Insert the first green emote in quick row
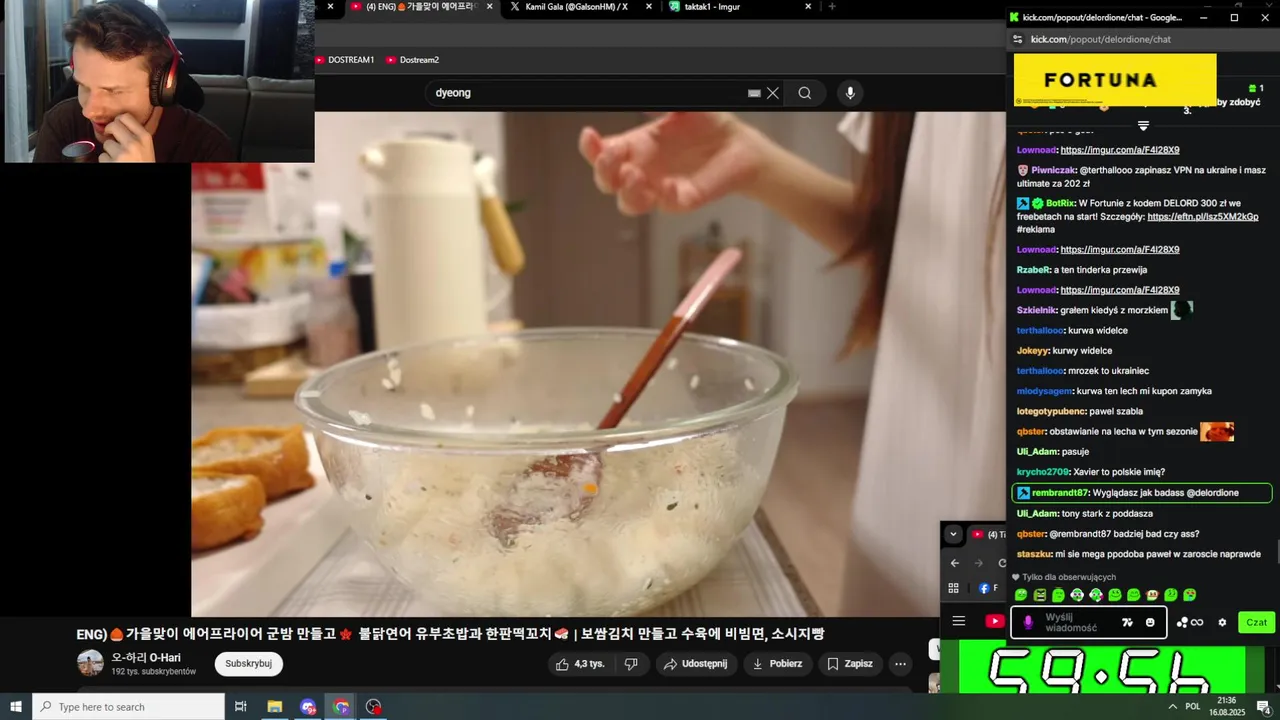This screenshot has width=1280, height=720. click(x=1021, y=595)
